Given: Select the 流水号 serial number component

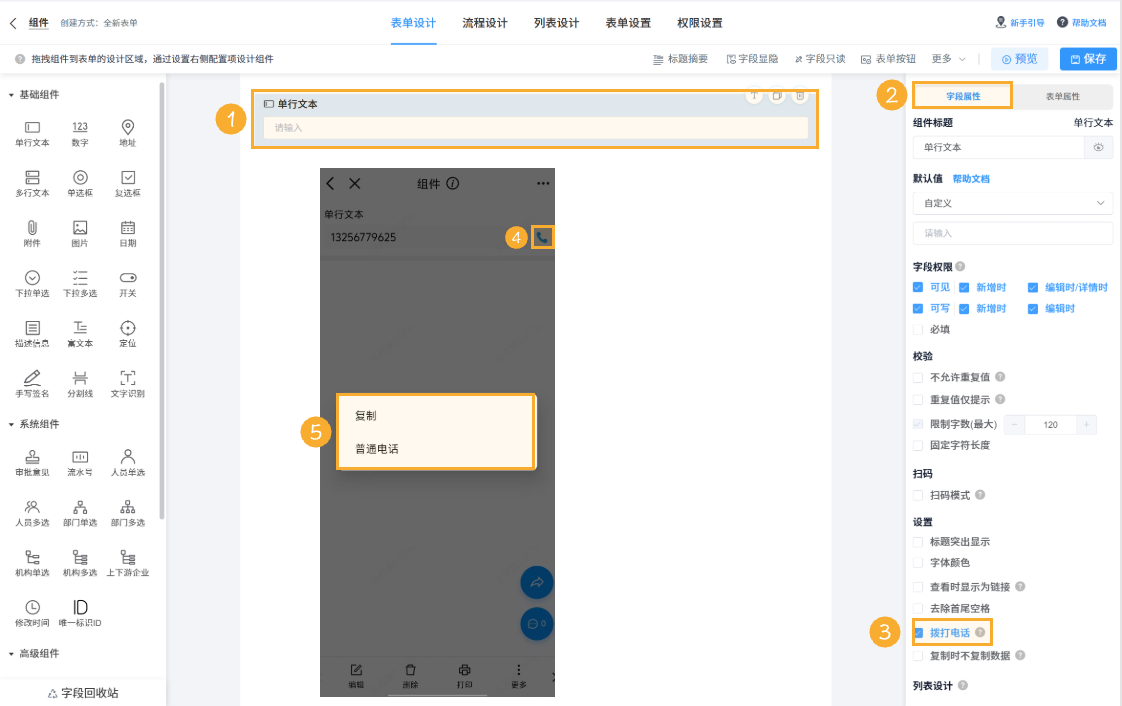Looking at the screenshot, I should pos(80,462).
